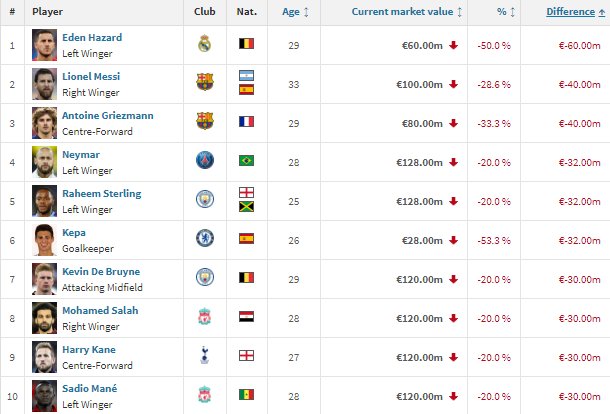Click the Egypt flag next to Mohamed Salah
The height and width of the screenshot is (414, 610).
247,316
